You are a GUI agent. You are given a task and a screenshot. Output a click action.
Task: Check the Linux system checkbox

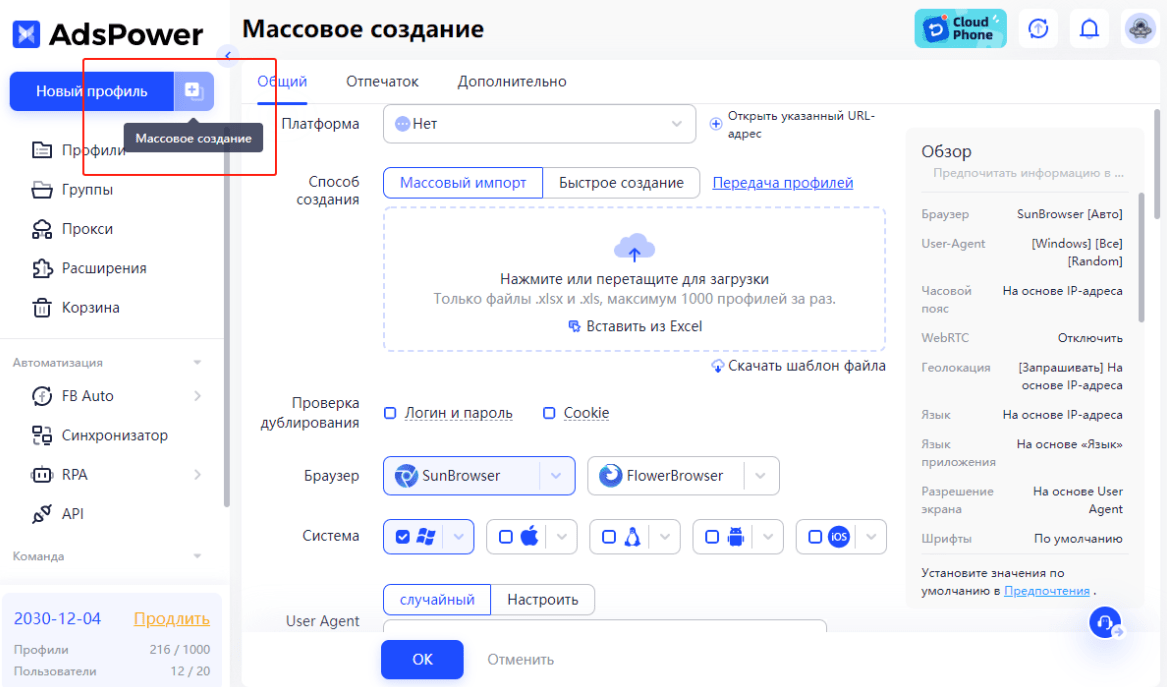point(609,537)
